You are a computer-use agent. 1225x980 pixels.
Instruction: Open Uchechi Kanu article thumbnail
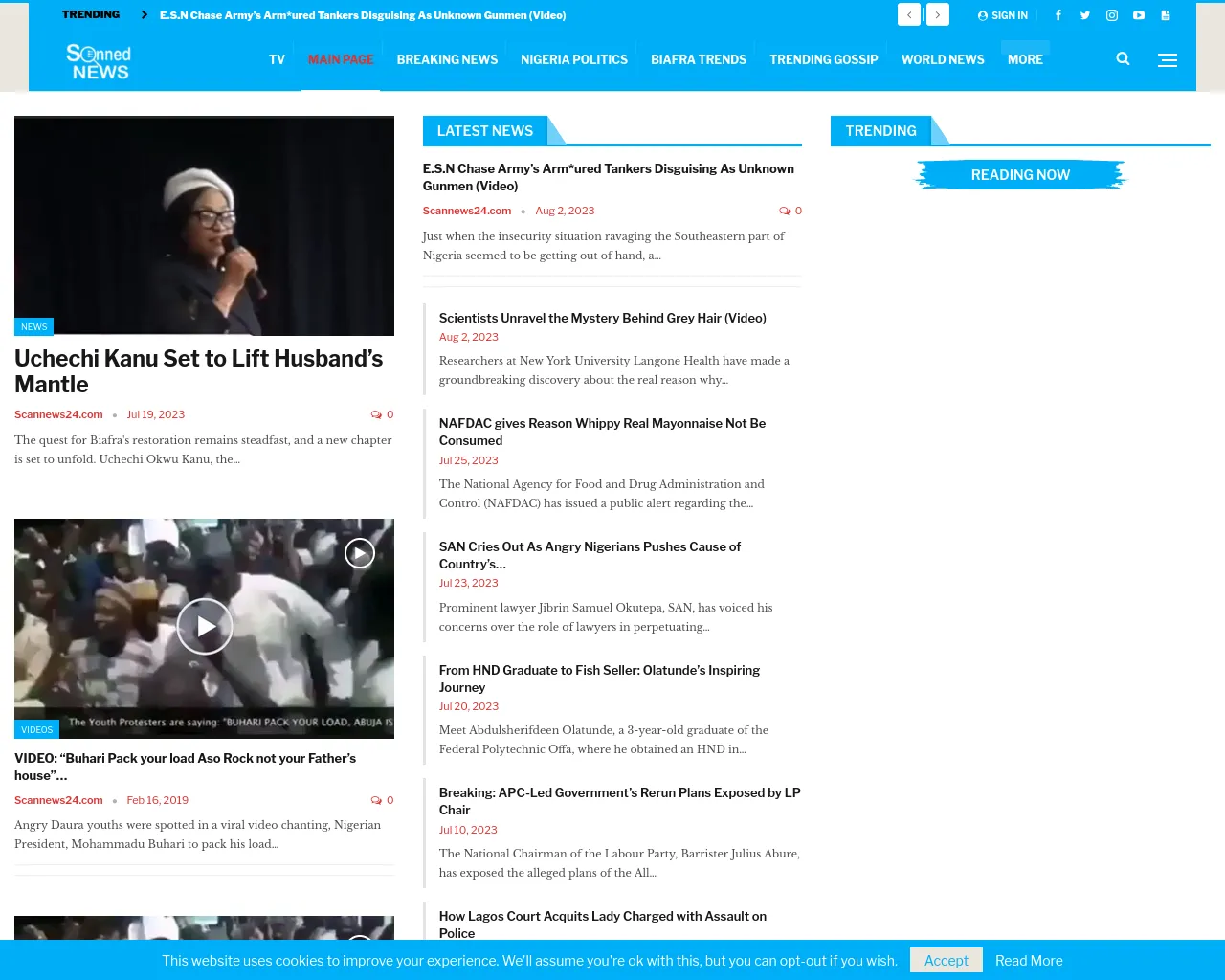click(x=204, y=226)
